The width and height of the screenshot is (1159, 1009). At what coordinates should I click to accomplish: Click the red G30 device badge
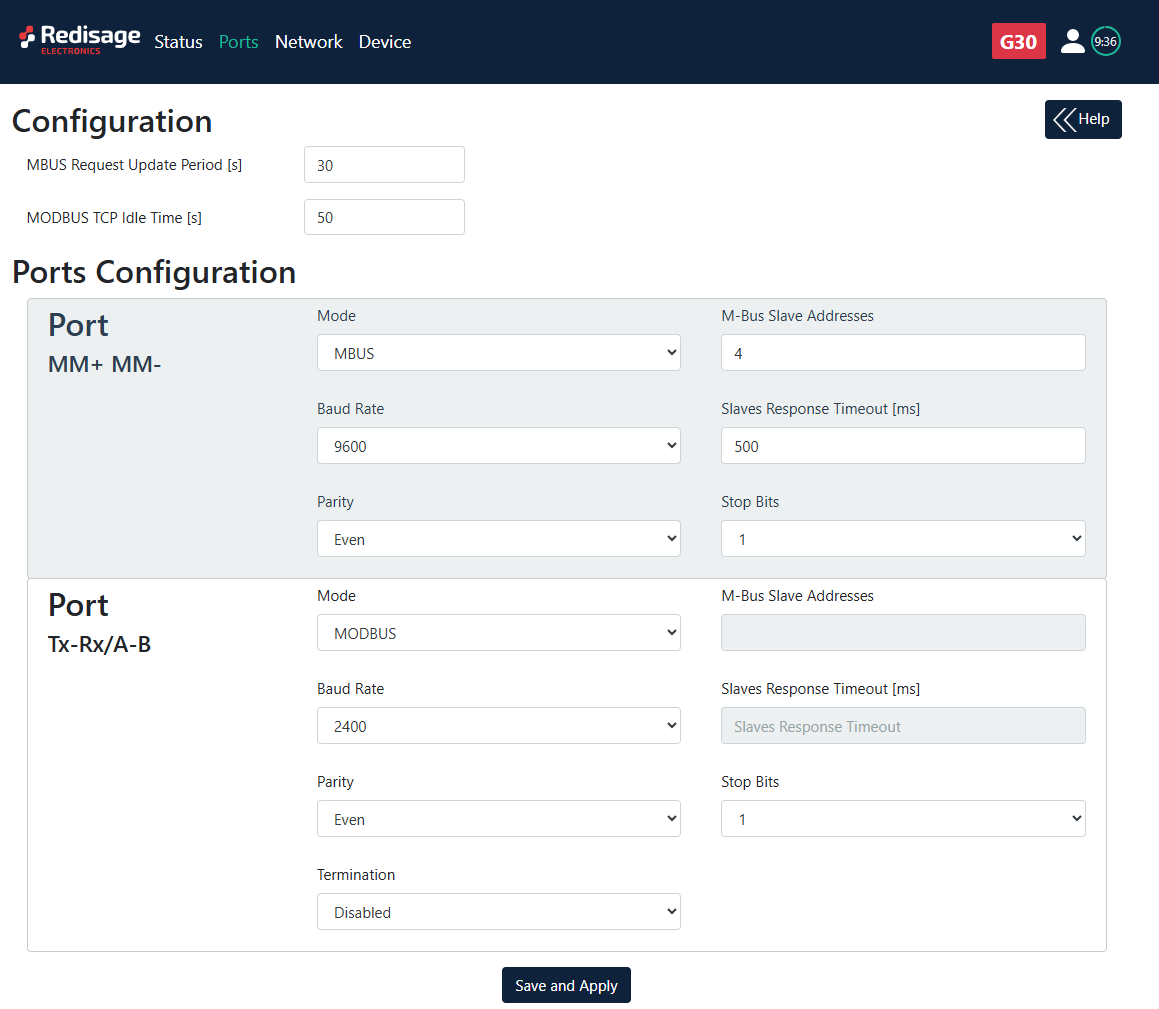1018,41
